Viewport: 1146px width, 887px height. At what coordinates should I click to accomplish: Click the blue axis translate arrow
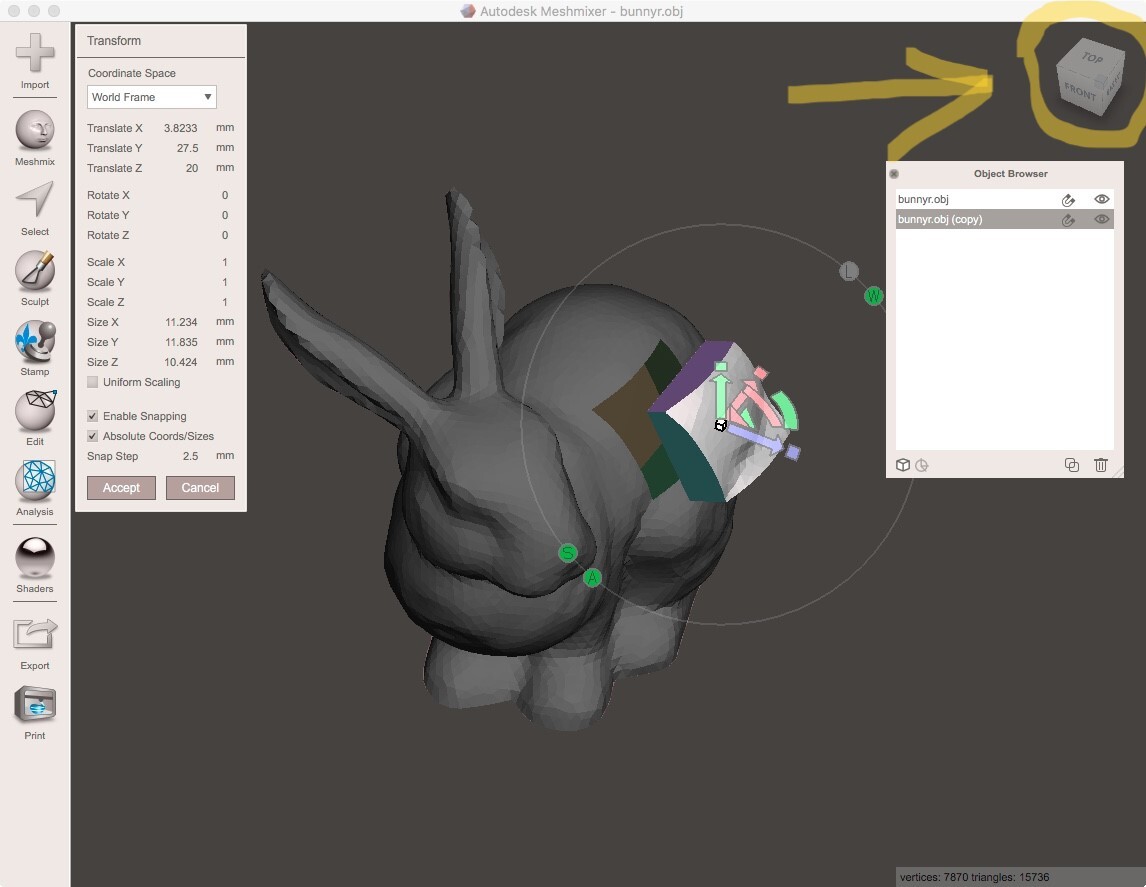[x=756, y=439]
